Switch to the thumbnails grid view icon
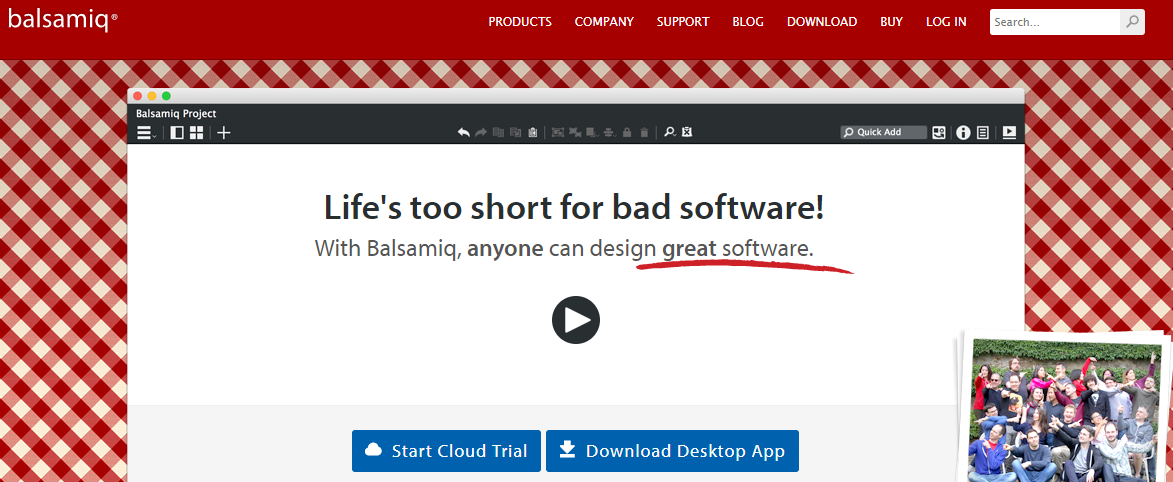Screen dimensions: 1173x482 196,132
